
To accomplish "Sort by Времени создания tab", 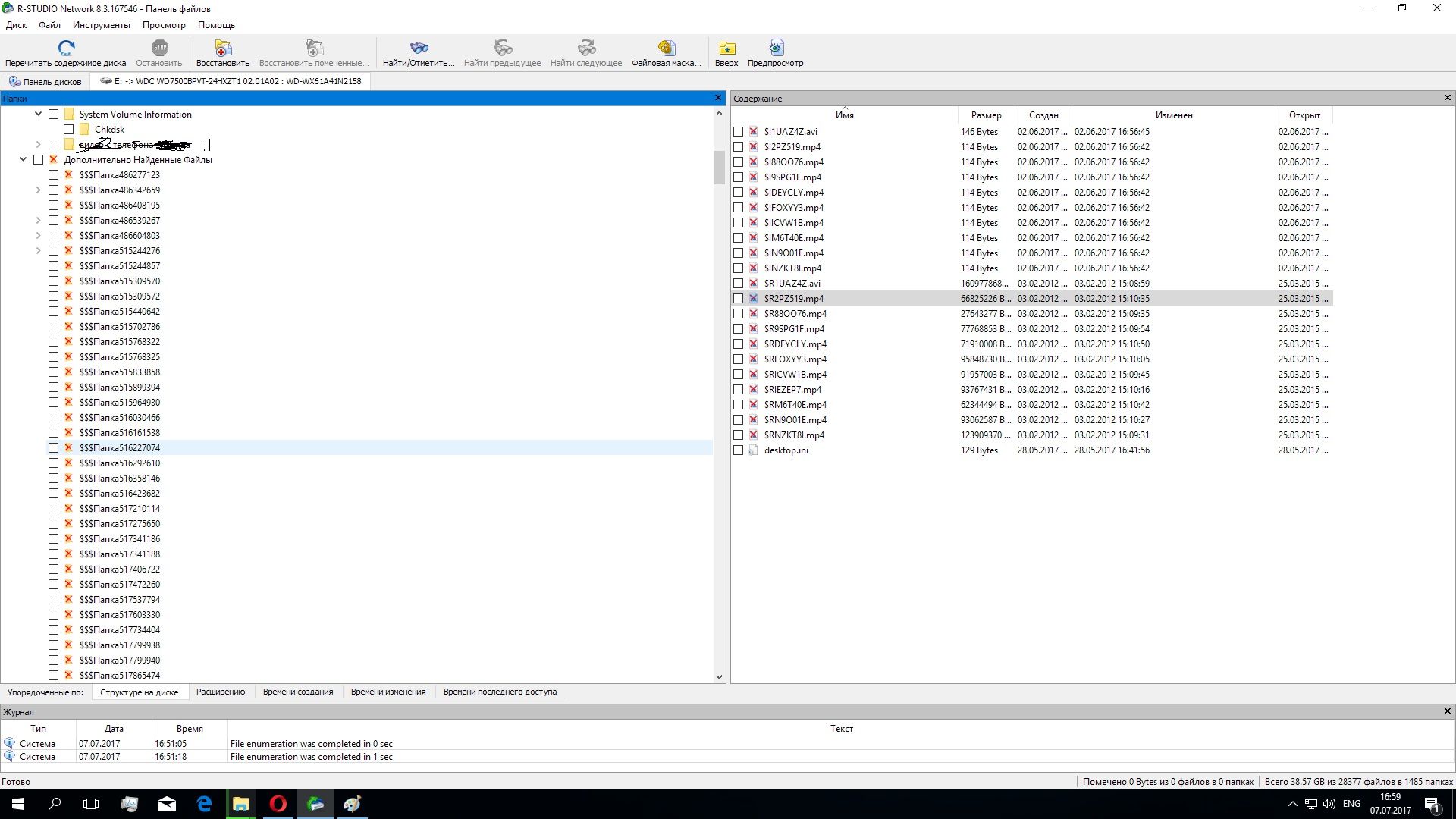I will click(x=298, y=692).
